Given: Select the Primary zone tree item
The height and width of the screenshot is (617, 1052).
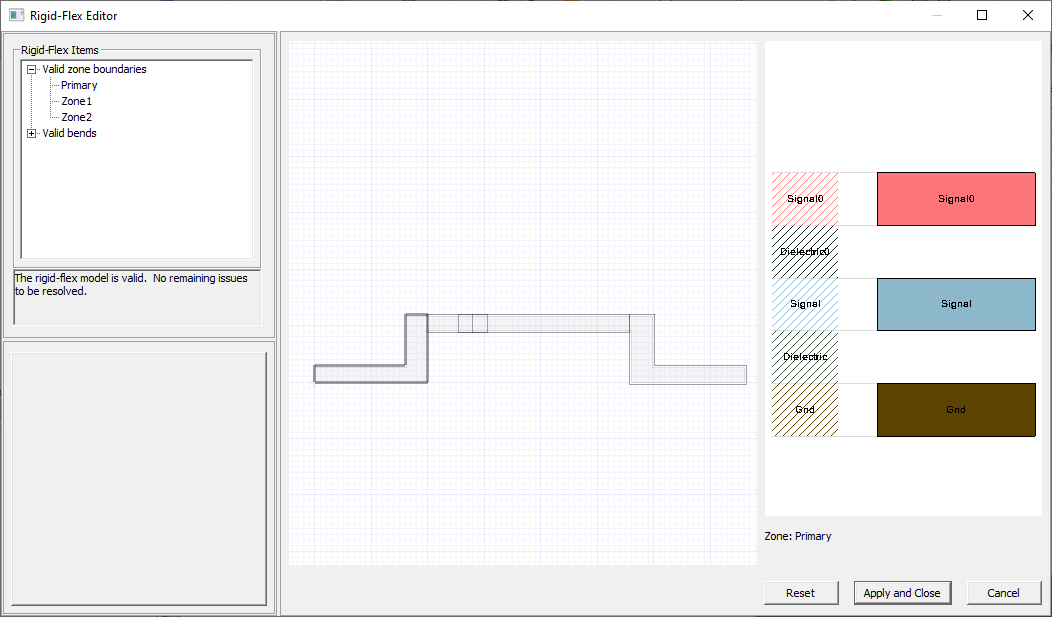Looking at the screenshot, I should pyautogui.click(x=79, y=86).
